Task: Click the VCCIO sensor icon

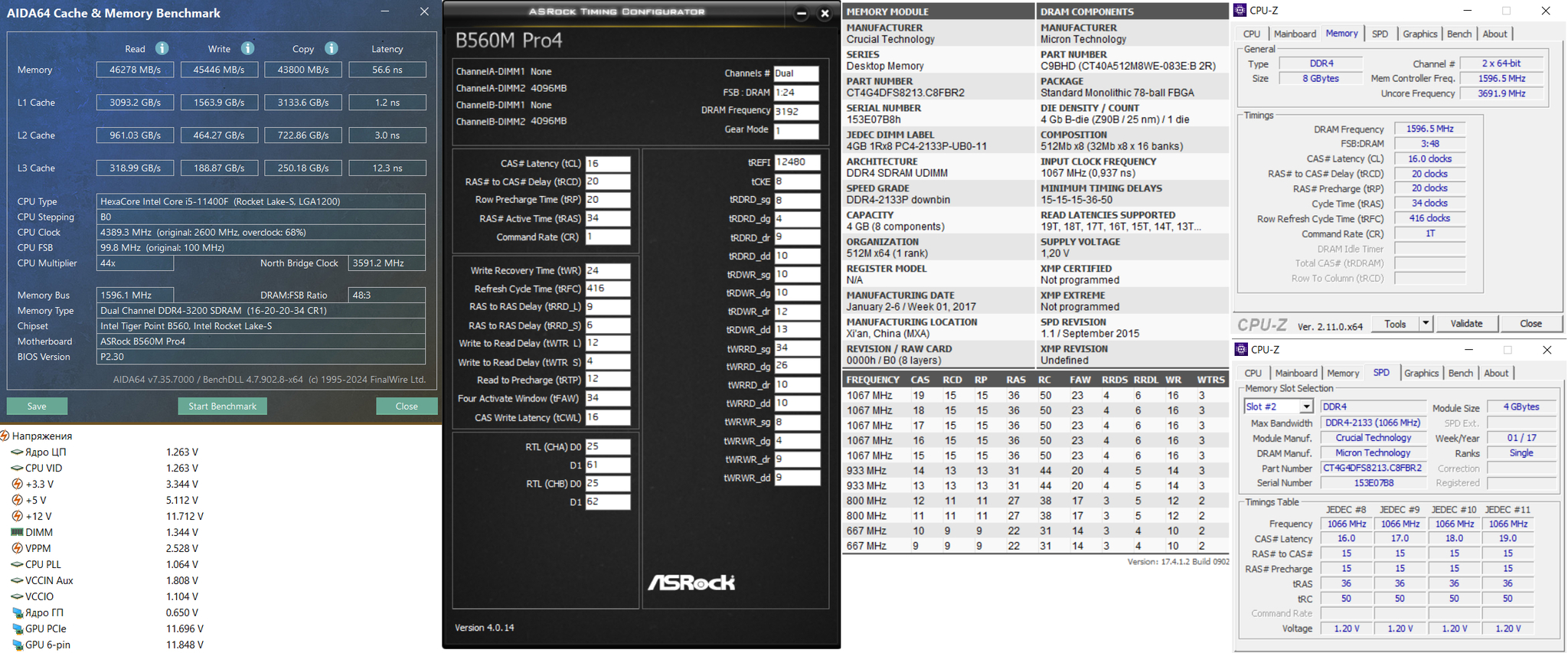Action: coord(17,596)
